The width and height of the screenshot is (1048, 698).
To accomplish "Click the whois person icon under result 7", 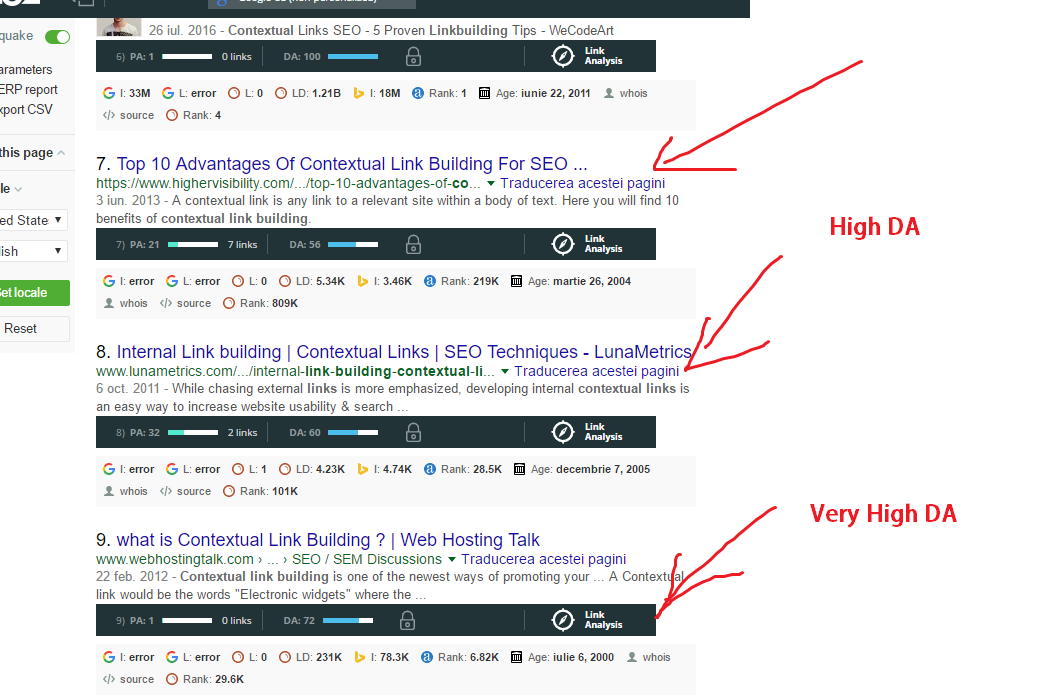I will coord(110,303).
